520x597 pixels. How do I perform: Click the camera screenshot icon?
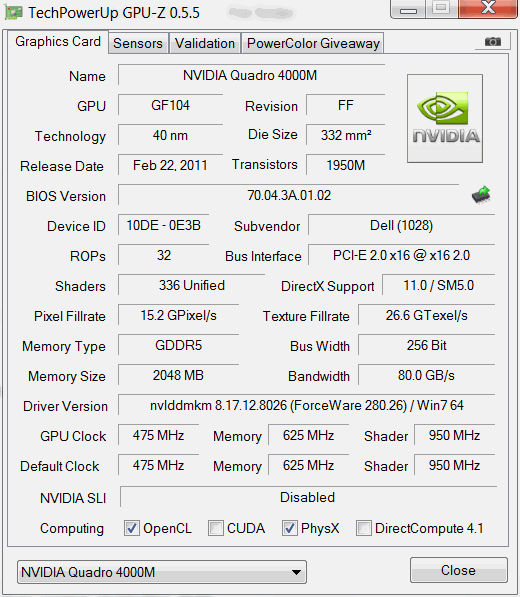click(x=493, y=41)
